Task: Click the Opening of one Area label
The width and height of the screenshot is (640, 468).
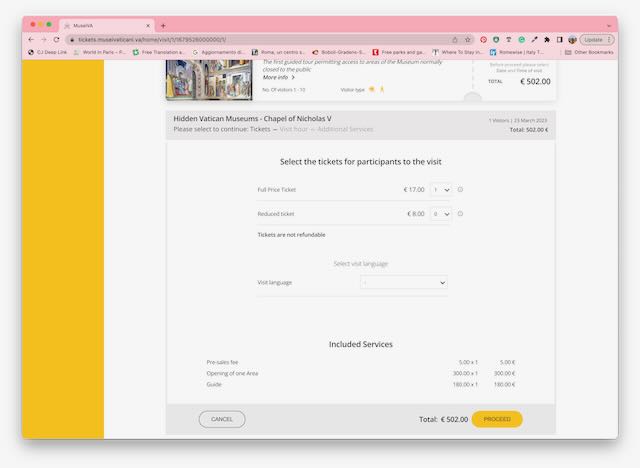Action: point(232,373)
